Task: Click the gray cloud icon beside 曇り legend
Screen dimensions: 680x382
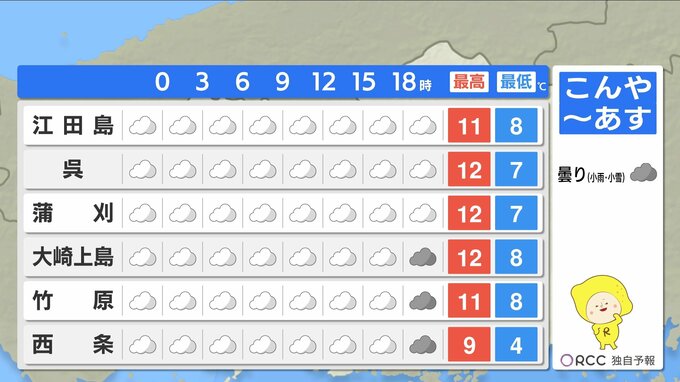Action: click(x=643, y=173)
